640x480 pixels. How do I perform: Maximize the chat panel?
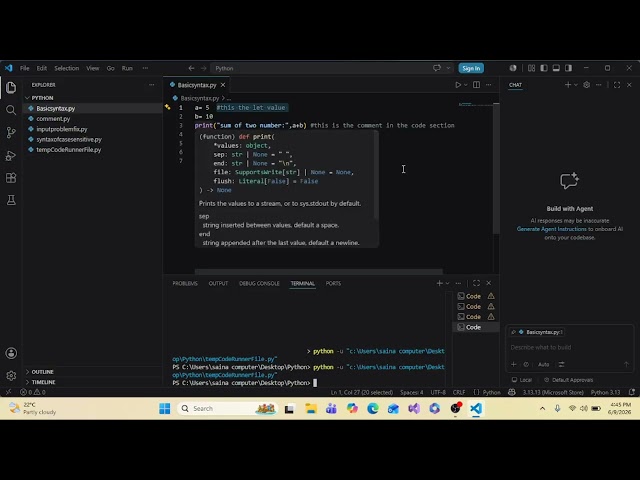click(617, 85)
